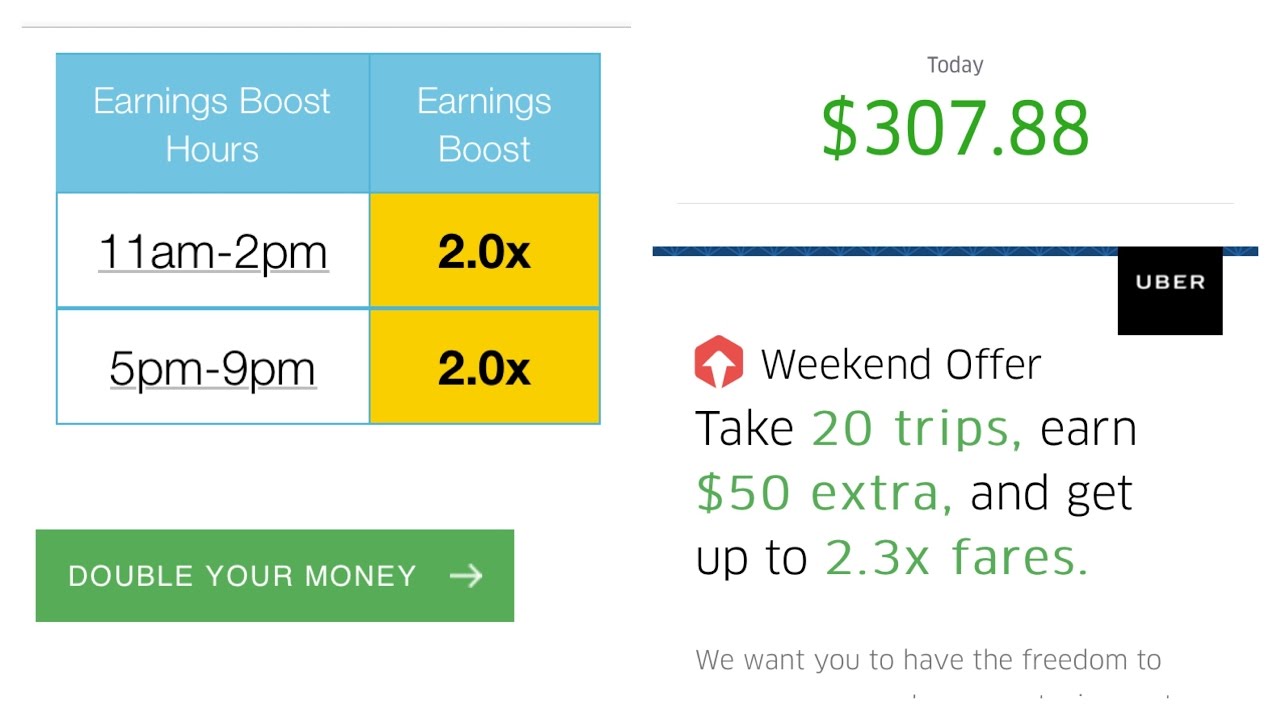The width and height of the screenshot is (1280, 720).
Task: Select the 2.0x boost for 11am-2pm
Action: coord(484,252)
